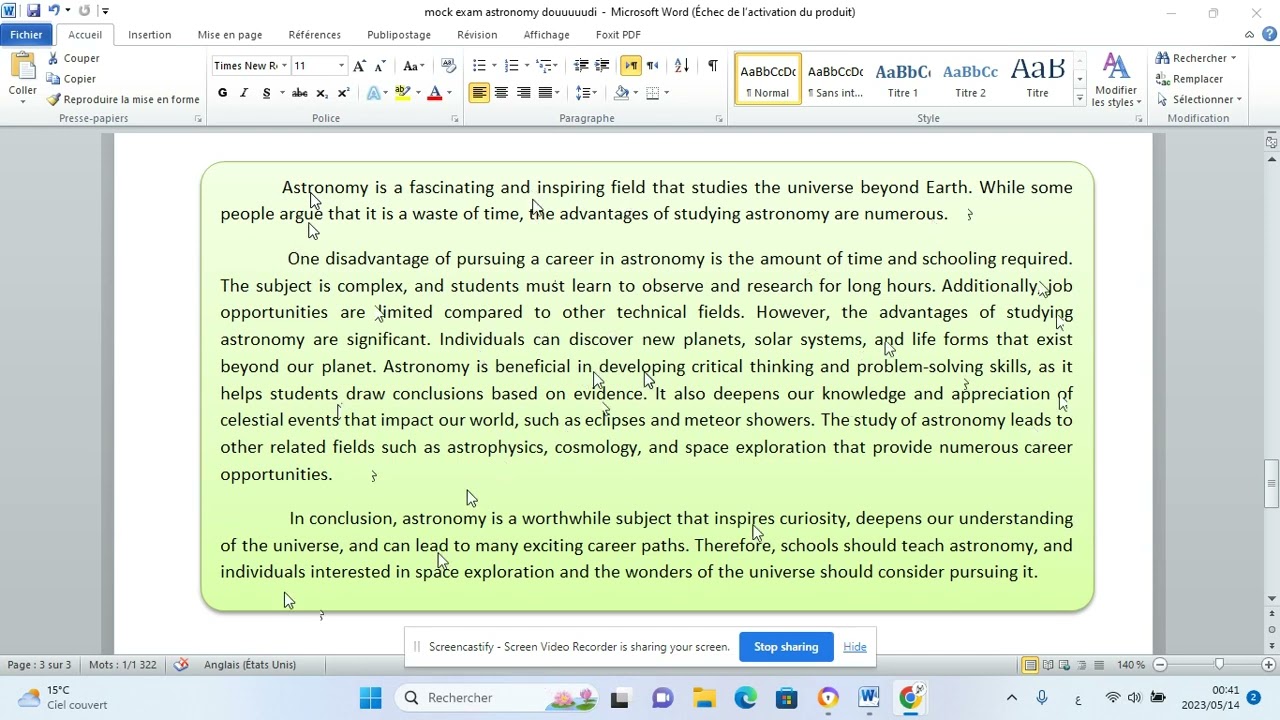The width and height of the screenshot is (1280, 720).
Task: Click the Remplacer button
Action: [x=1190, y=79]
